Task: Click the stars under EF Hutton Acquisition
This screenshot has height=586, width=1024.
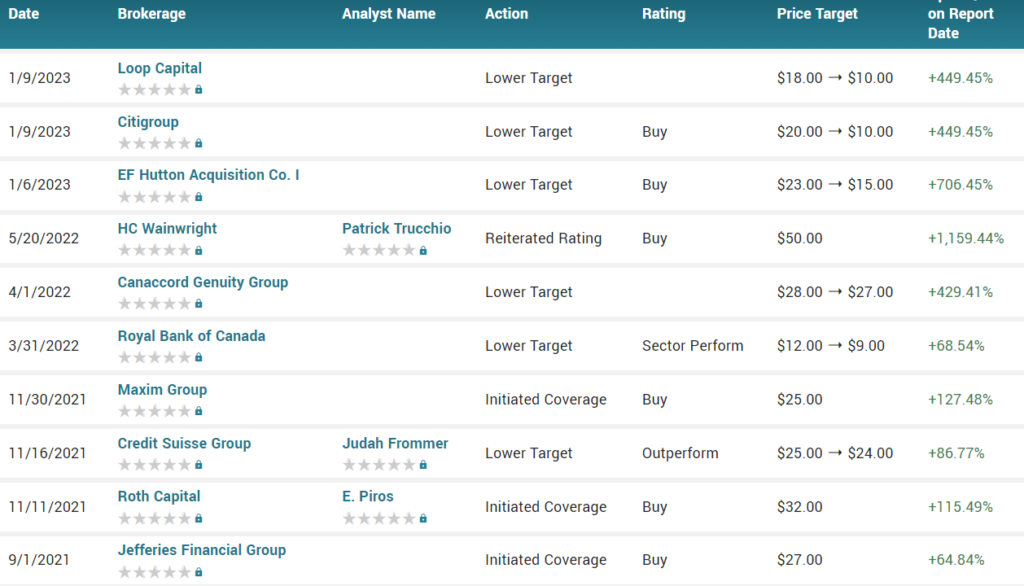Action: 154,197
